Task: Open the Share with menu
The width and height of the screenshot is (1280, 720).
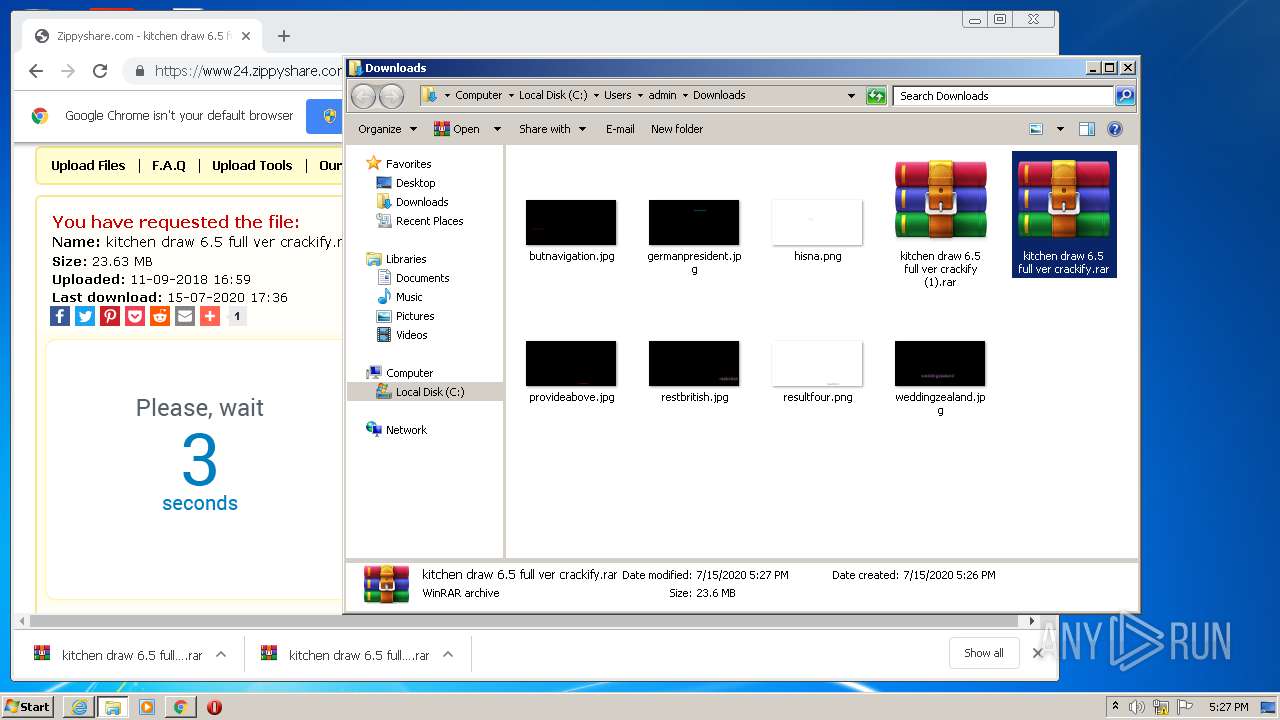Action: 552,129
